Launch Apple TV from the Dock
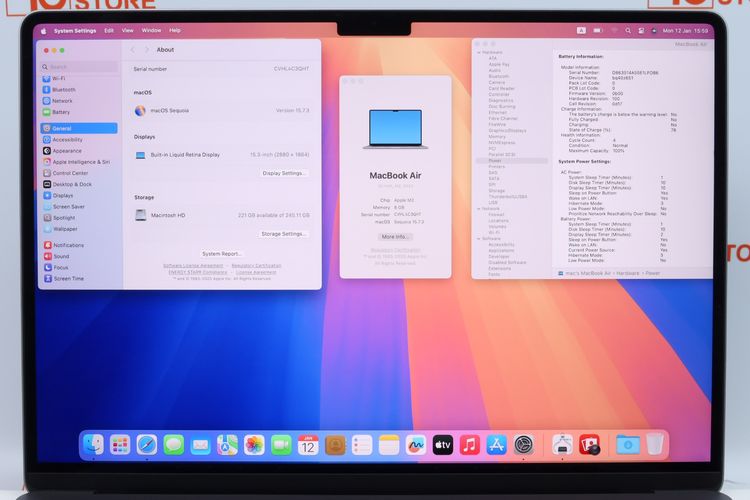750x500 pixels. (x=443, y=445)
